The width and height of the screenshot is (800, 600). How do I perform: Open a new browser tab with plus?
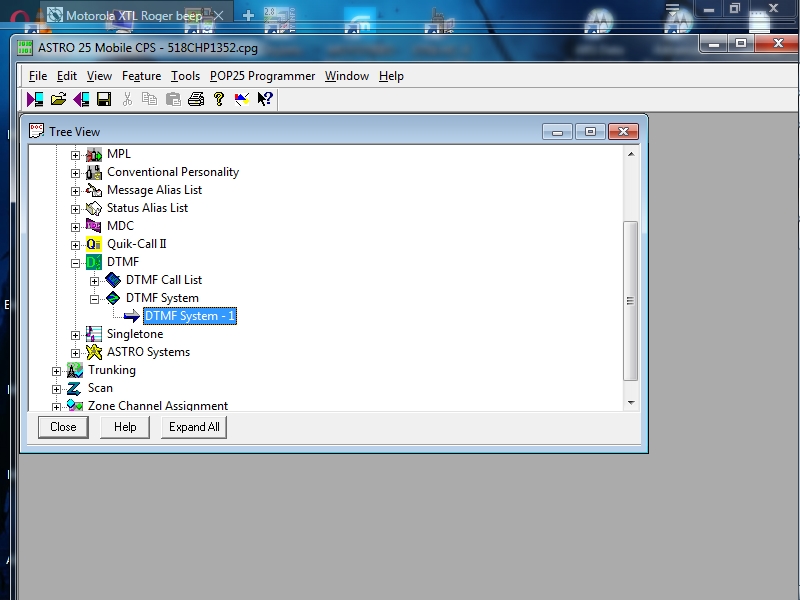coord(248,16)
